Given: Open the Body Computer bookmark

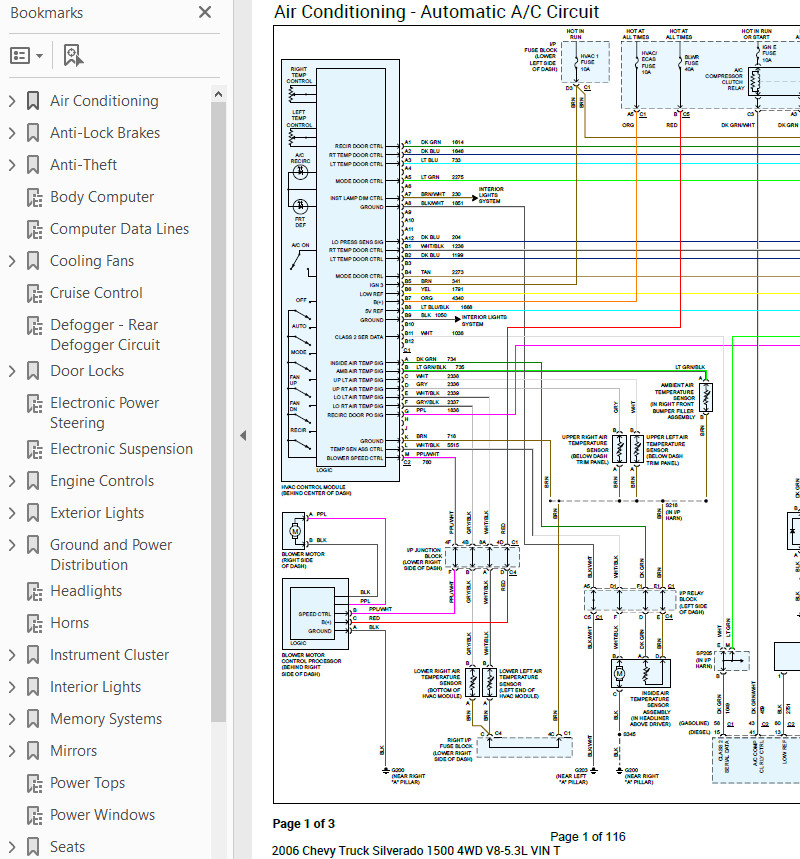Looking at the screenshot, I should pos(102,197).
